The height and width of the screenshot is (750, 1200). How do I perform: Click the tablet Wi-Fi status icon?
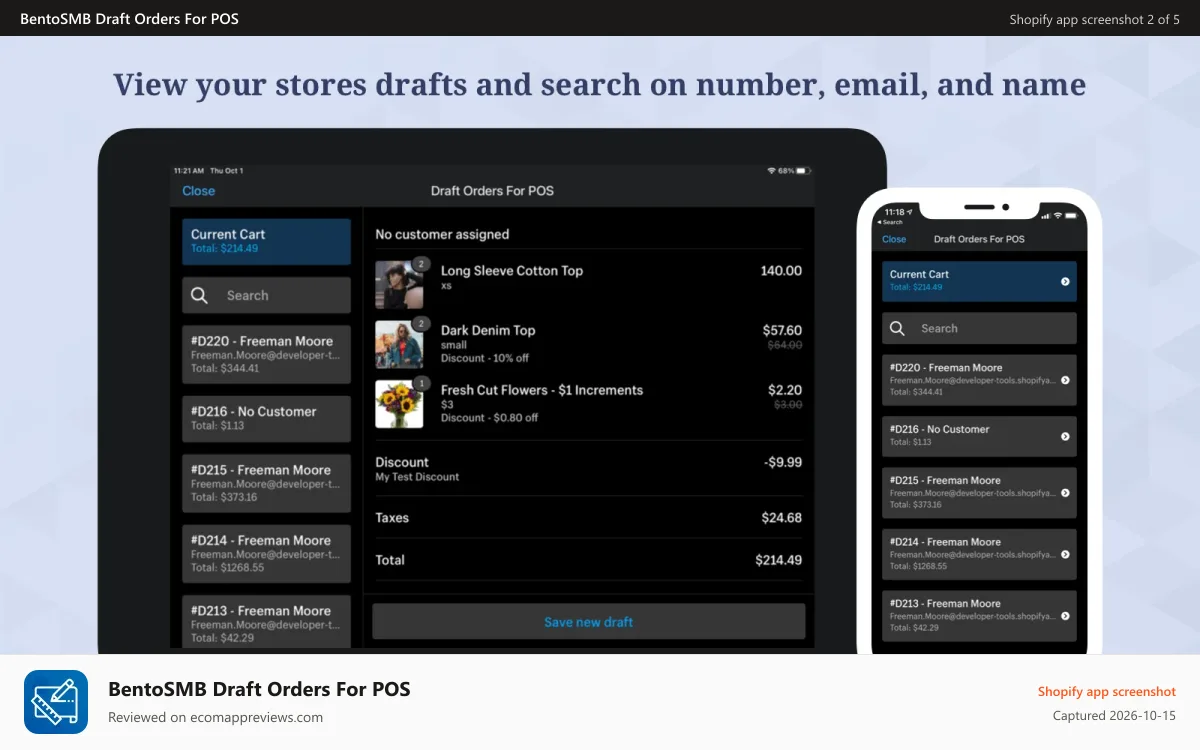771,171
